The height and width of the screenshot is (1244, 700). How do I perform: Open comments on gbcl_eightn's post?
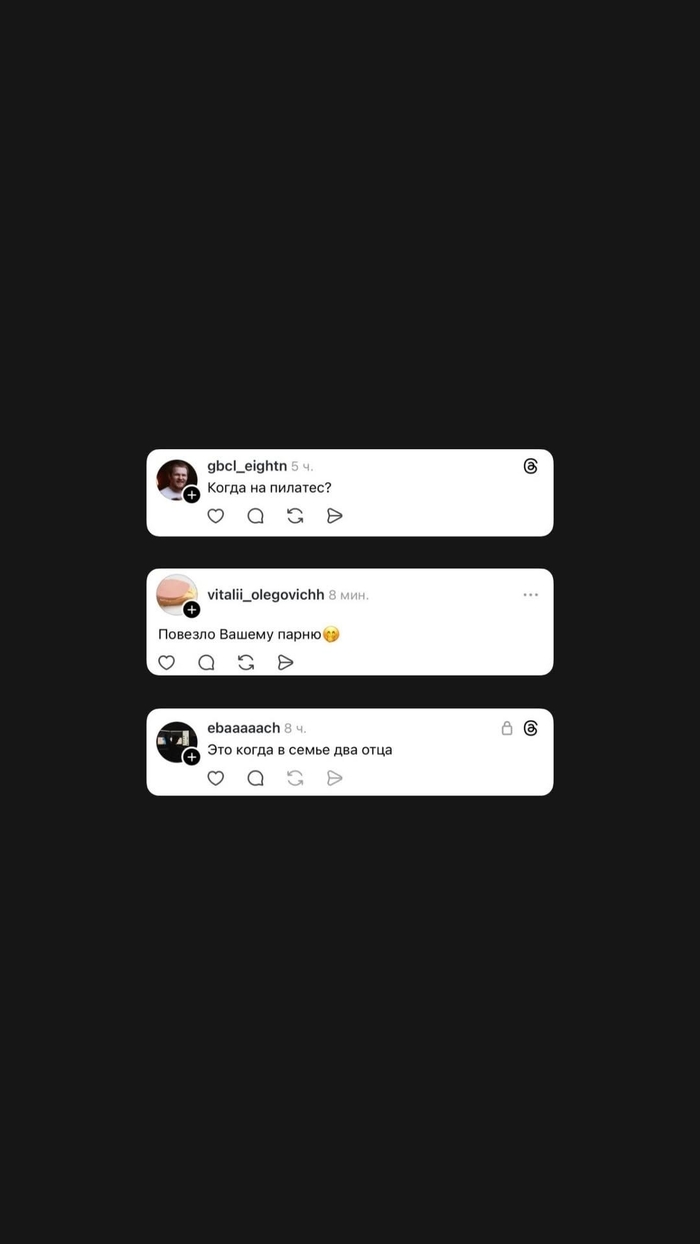click(x=255, y=516)
